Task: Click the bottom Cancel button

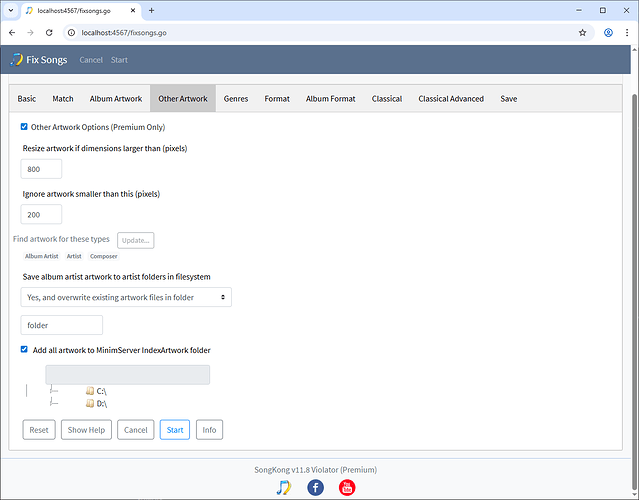Action: coord(136,430)
